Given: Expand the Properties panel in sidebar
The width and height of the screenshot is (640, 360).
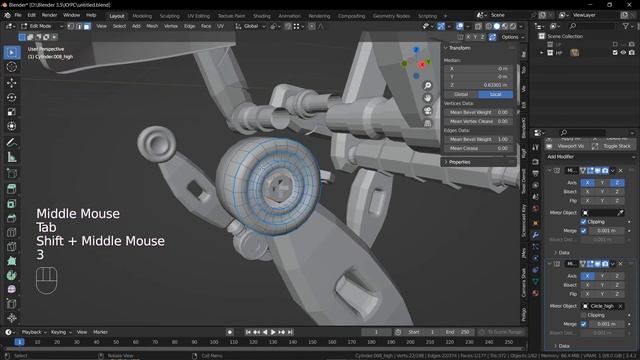Looking at the screenshot, I should (x=446, y=162).
